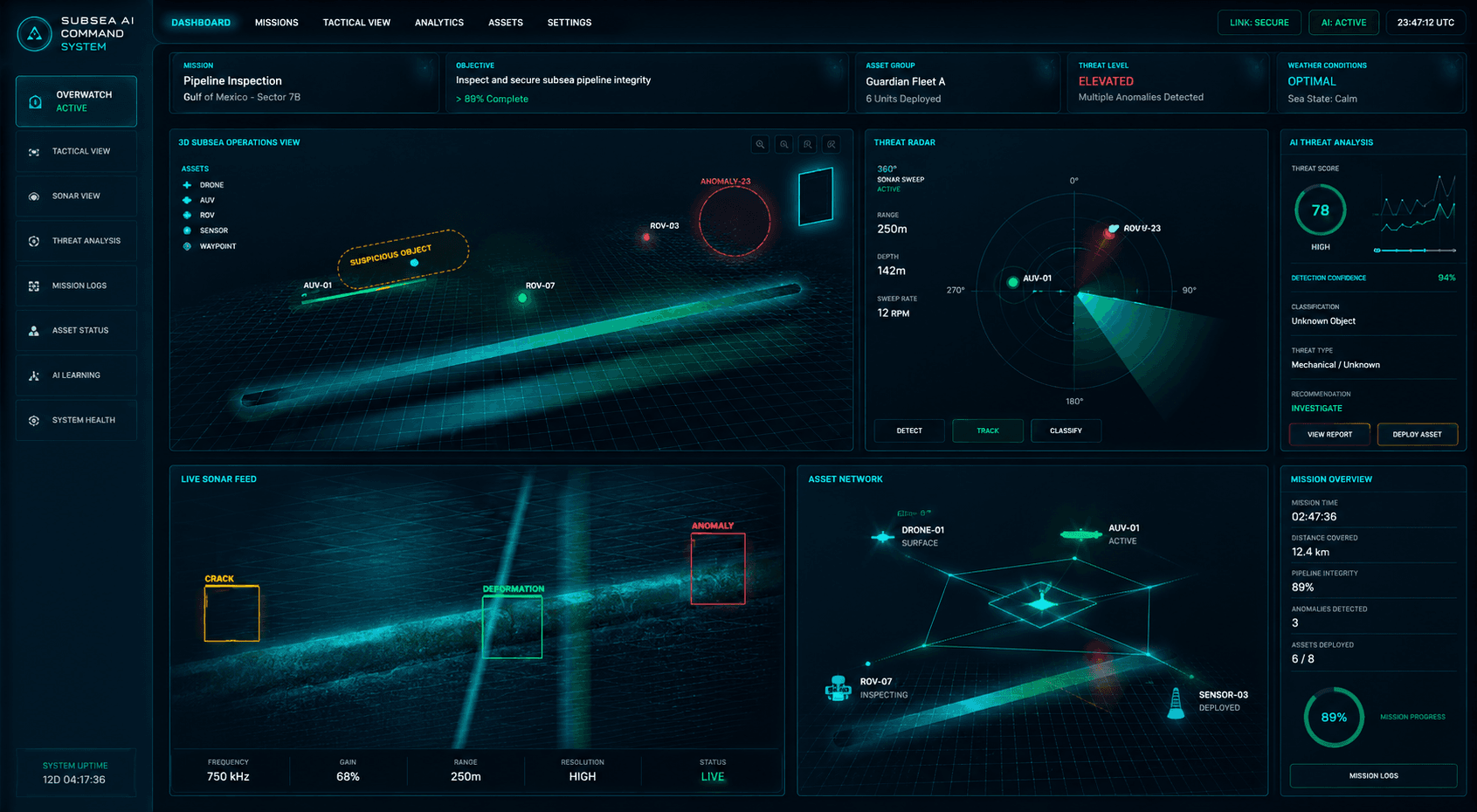Select the red Anomaly box in sonar feed
The width and height of the screenshot is (1477, 812).
tap(718, 568)
